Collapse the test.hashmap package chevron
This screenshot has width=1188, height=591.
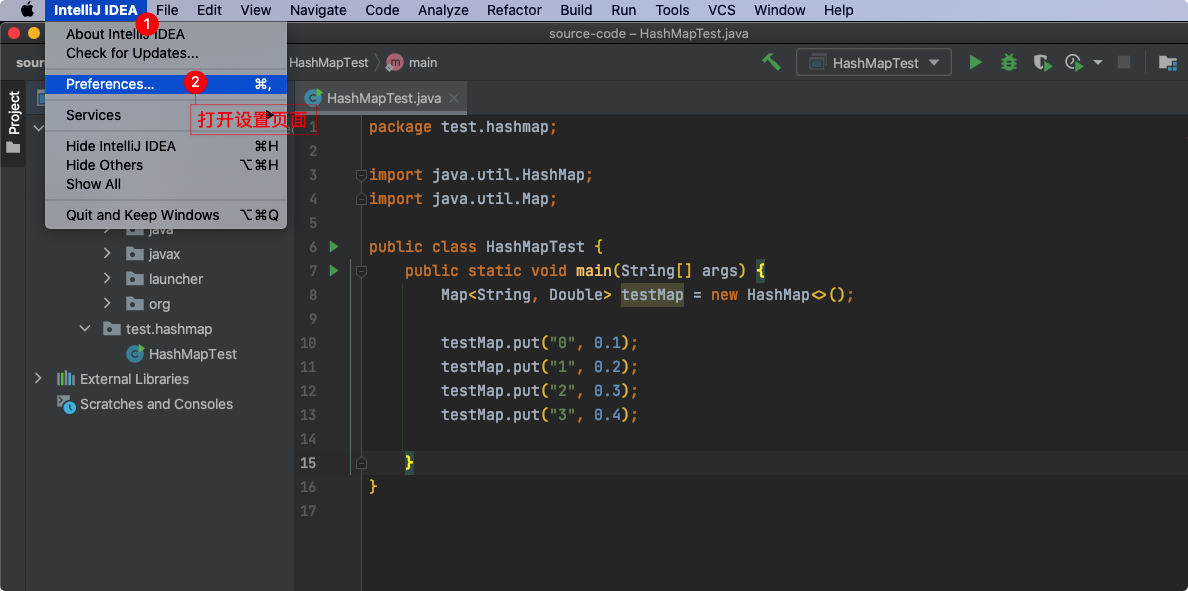[x=83, y=329]
